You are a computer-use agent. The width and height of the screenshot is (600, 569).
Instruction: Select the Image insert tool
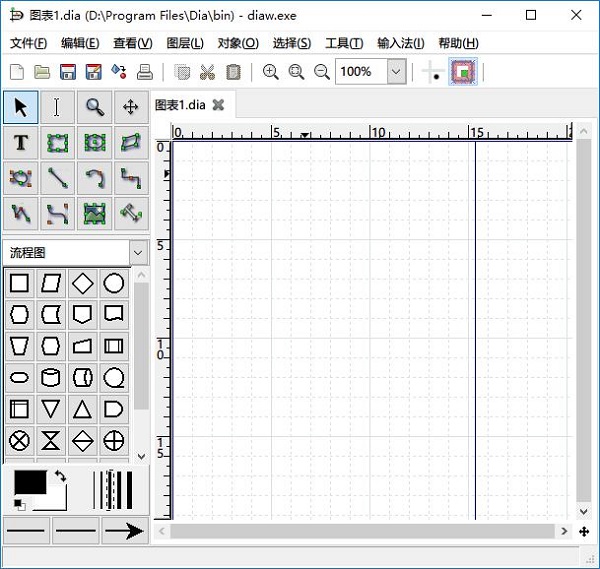(x=94, y=214)
